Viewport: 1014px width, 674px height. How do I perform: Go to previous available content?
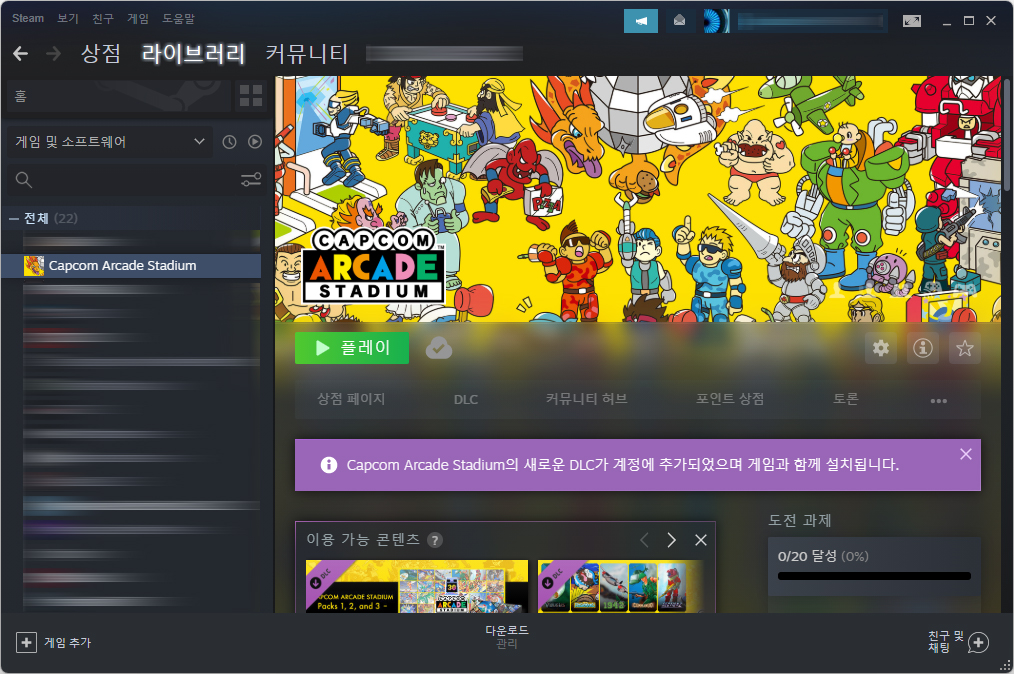644,540
